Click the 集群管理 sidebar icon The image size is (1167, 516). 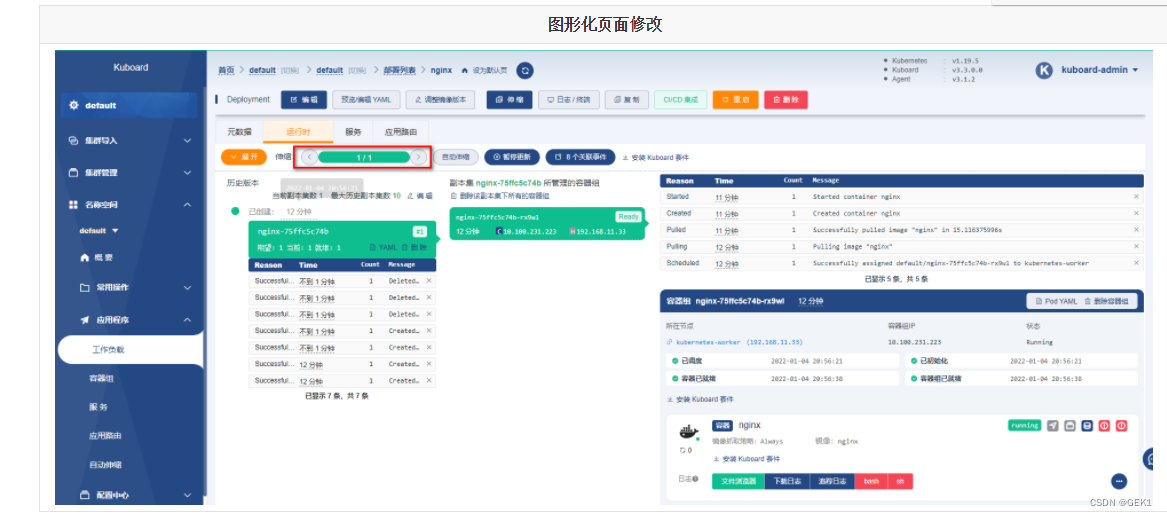pyautogui.click(x=73, y=173)
